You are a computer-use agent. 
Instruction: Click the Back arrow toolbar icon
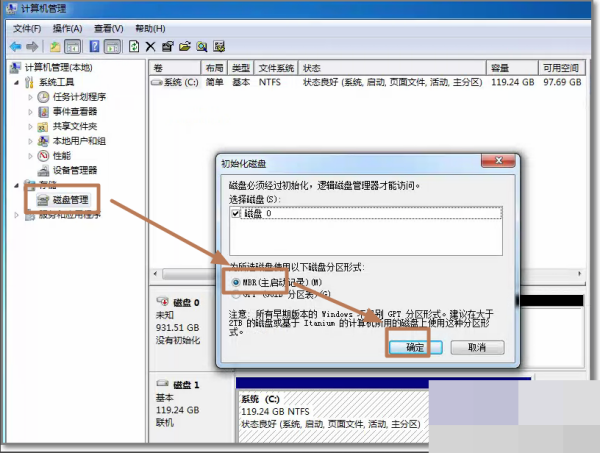[15, 47]
